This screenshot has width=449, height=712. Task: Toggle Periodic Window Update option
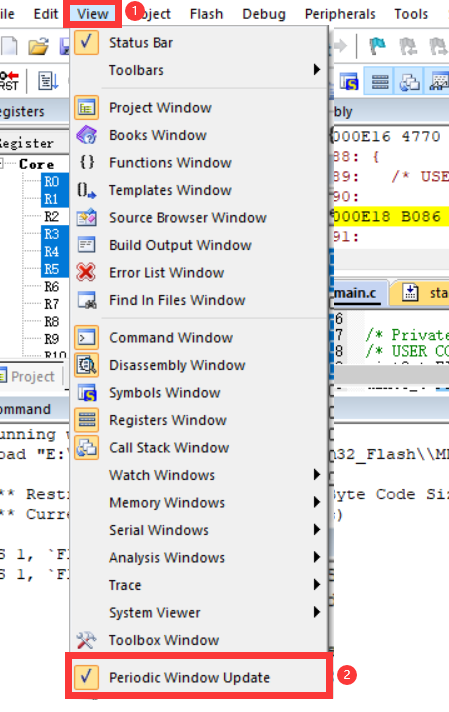pyautogui.click(x=199, y=677)
